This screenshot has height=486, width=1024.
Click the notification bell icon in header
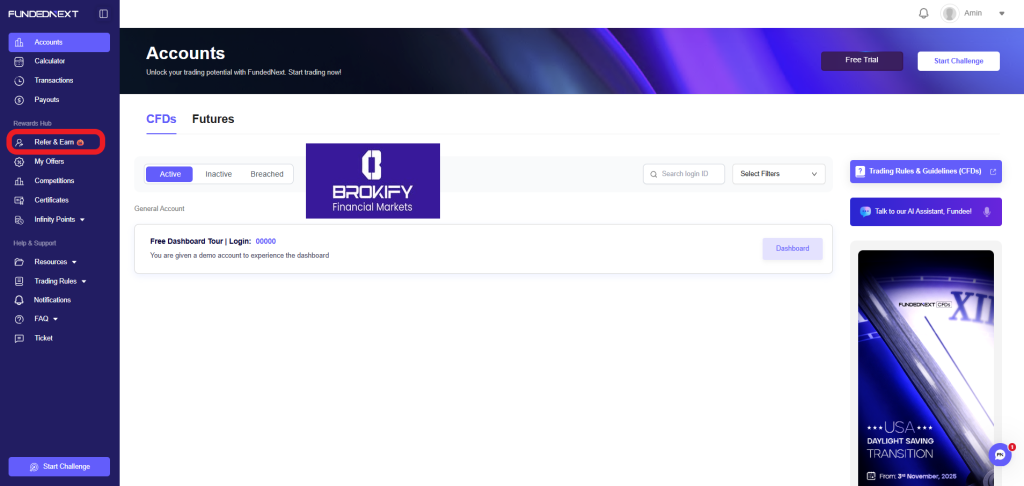tap(923, 13)
